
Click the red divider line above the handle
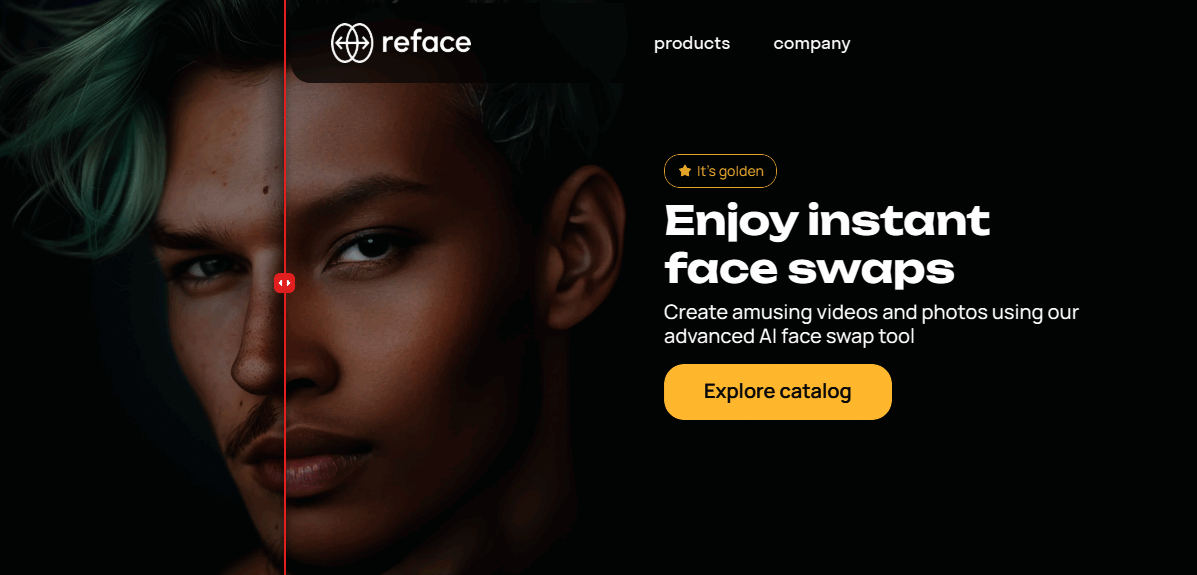[x=285, y=137]
